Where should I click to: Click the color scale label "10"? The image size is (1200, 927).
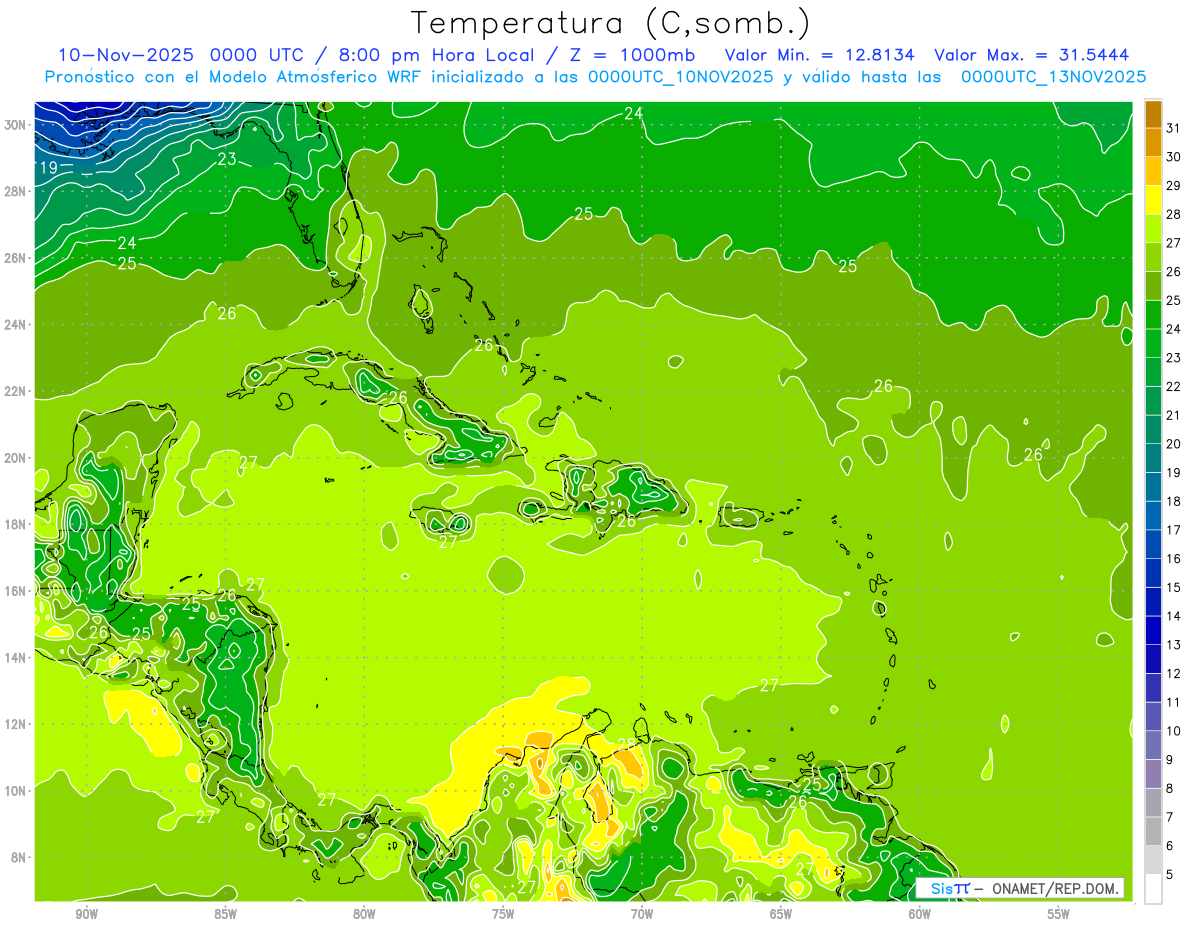(1174, 731)
